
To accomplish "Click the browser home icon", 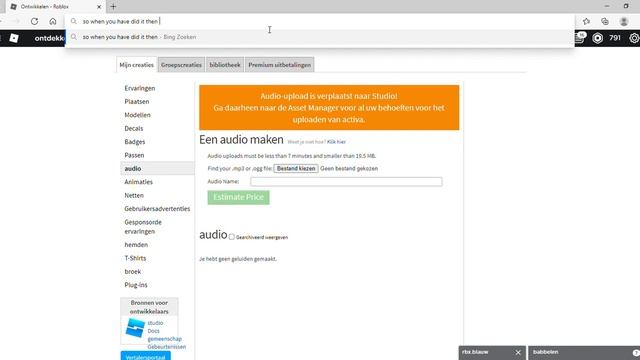I will [53, 21].
